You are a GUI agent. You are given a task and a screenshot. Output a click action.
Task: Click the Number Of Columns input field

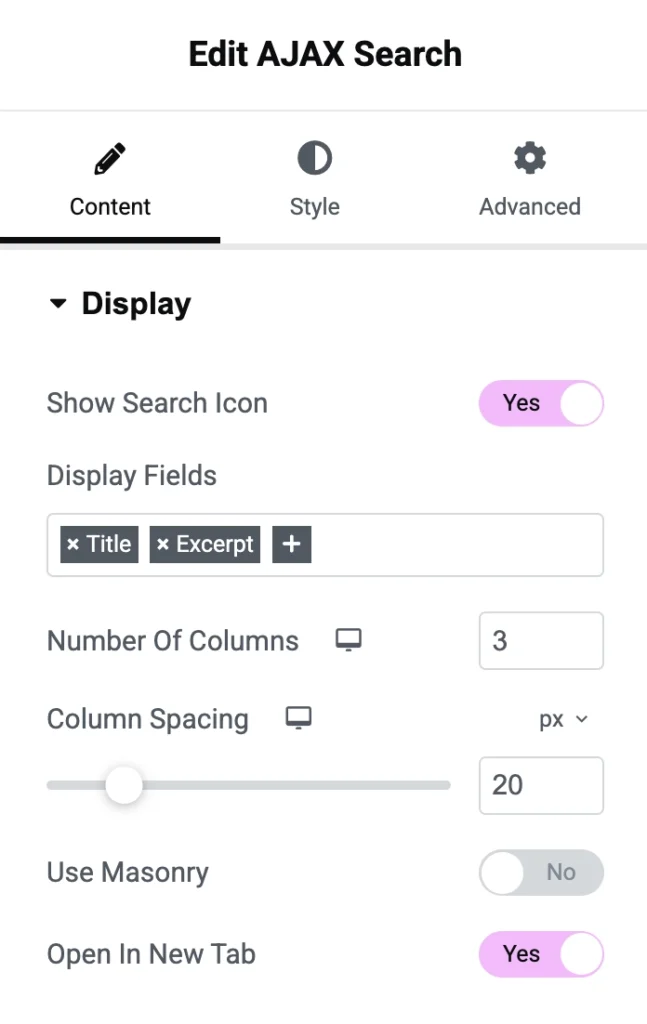tap(541, 641)
